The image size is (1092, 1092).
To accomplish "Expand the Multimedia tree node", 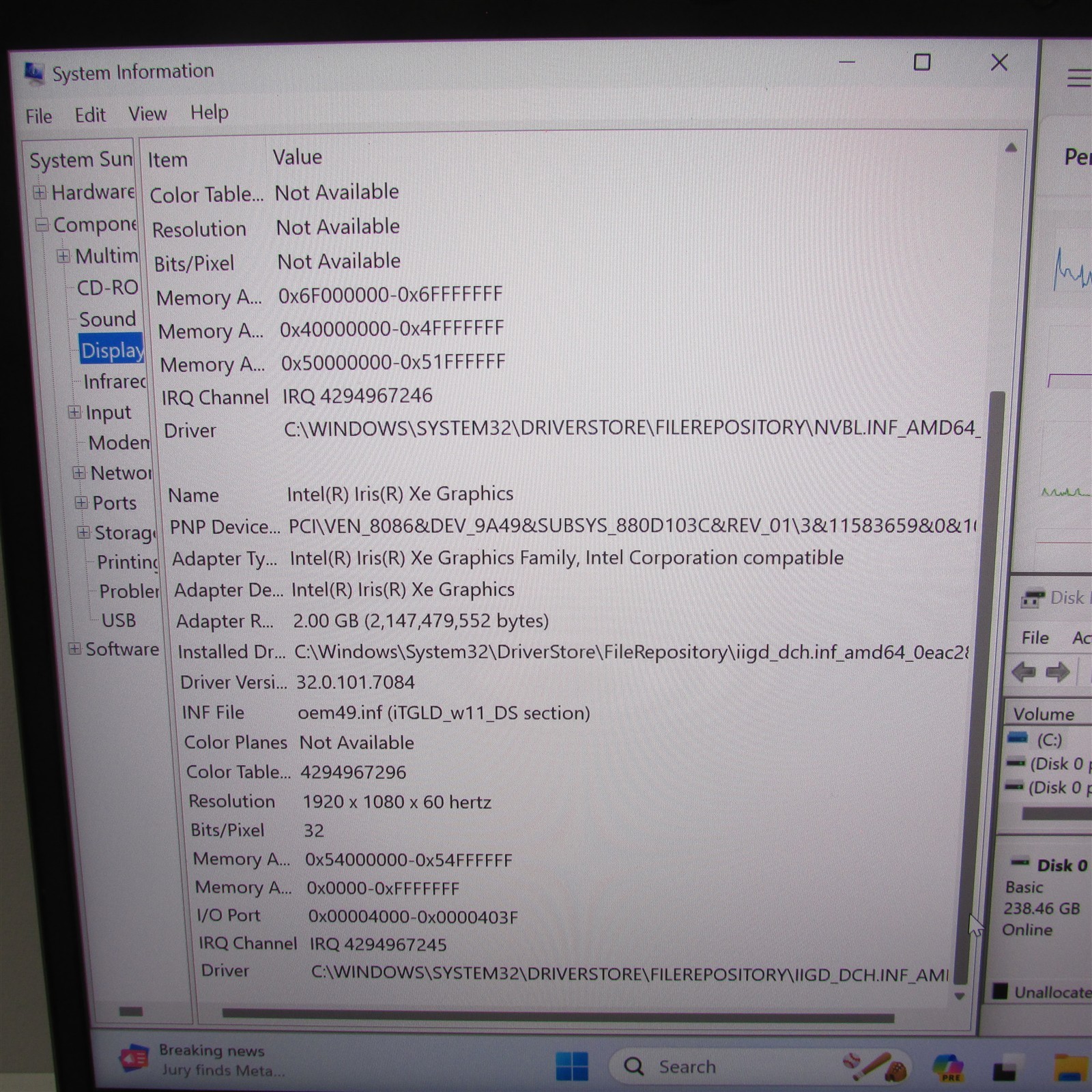I will coord(63,256).
